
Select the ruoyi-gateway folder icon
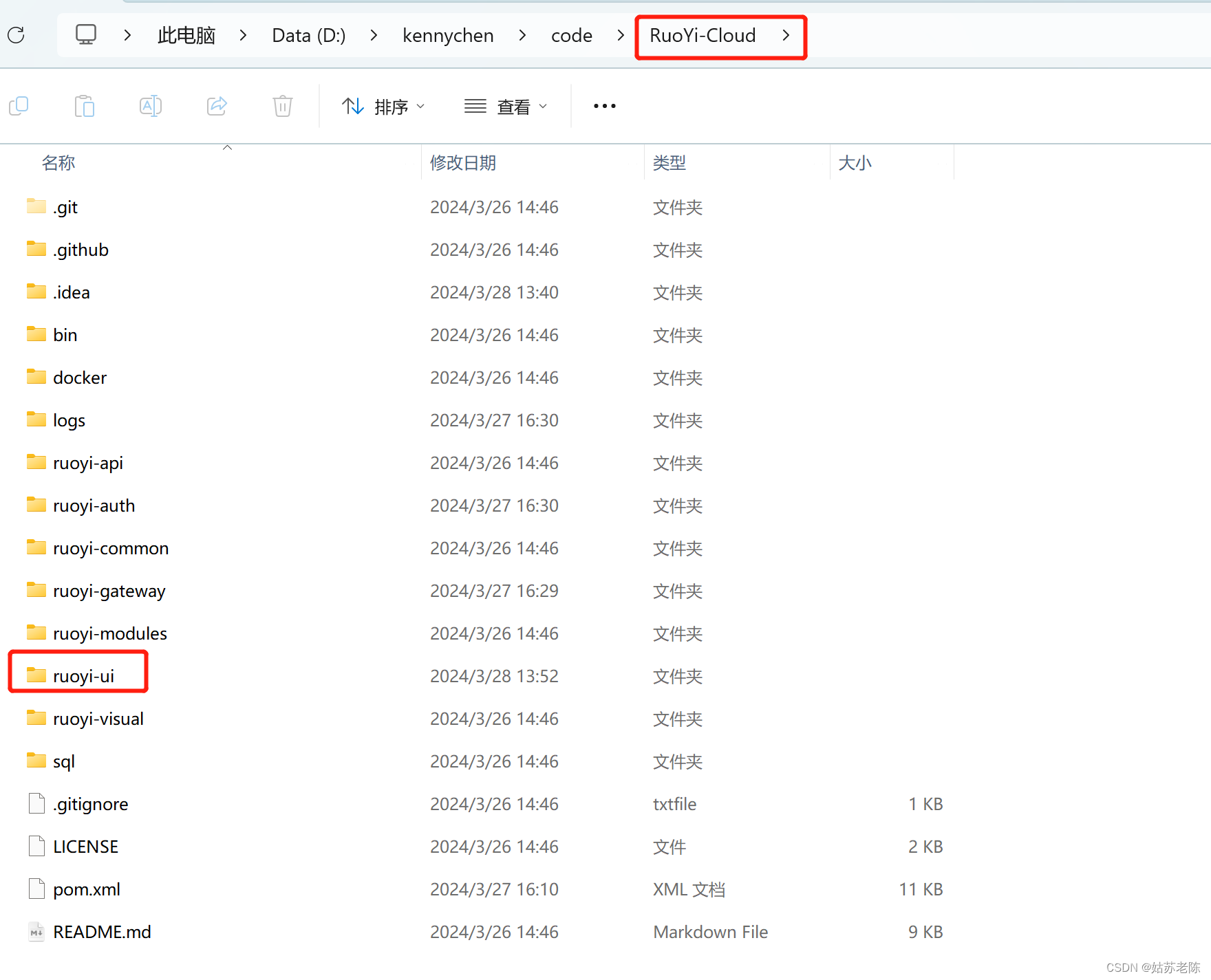(x=36, y=590)
